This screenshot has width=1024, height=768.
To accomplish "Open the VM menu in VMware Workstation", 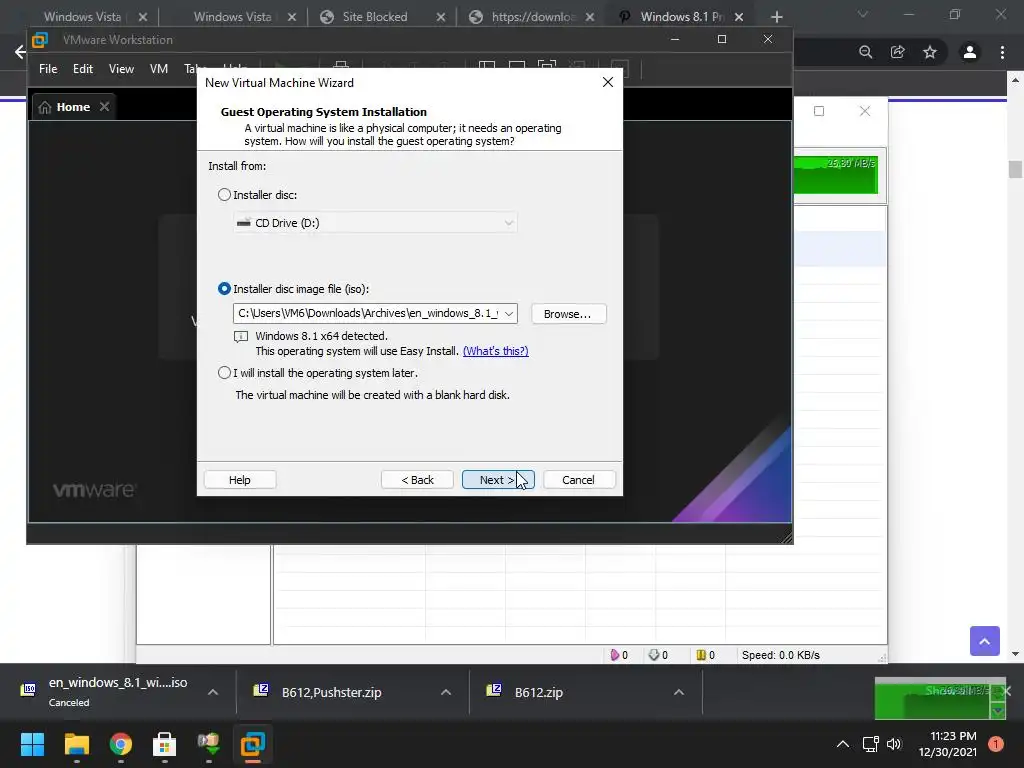I will [x=159, y=69].
